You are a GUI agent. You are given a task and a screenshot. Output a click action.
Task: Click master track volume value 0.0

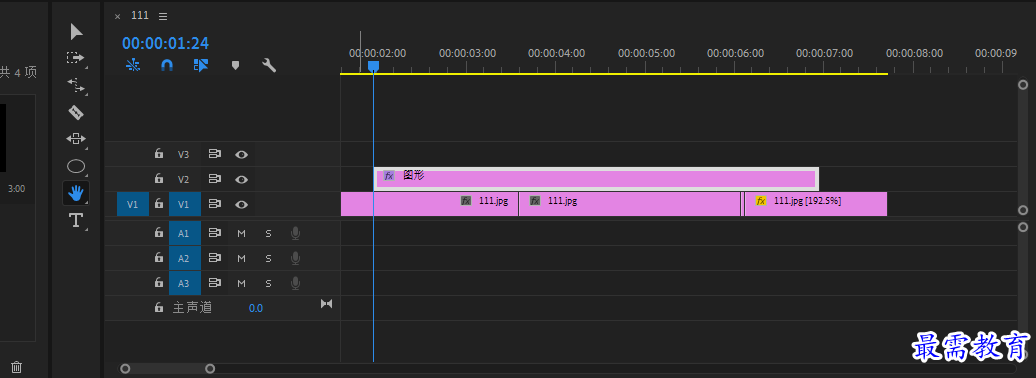(x=256, y=308)
